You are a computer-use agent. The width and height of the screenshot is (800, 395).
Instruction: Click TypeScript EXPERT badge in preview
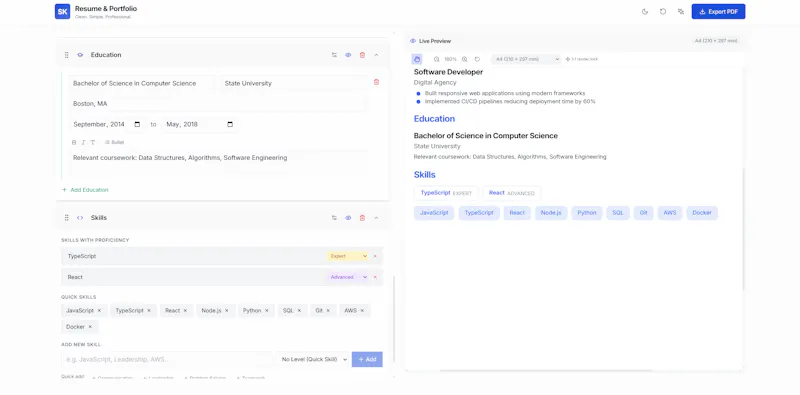click(x=446, y=193)
